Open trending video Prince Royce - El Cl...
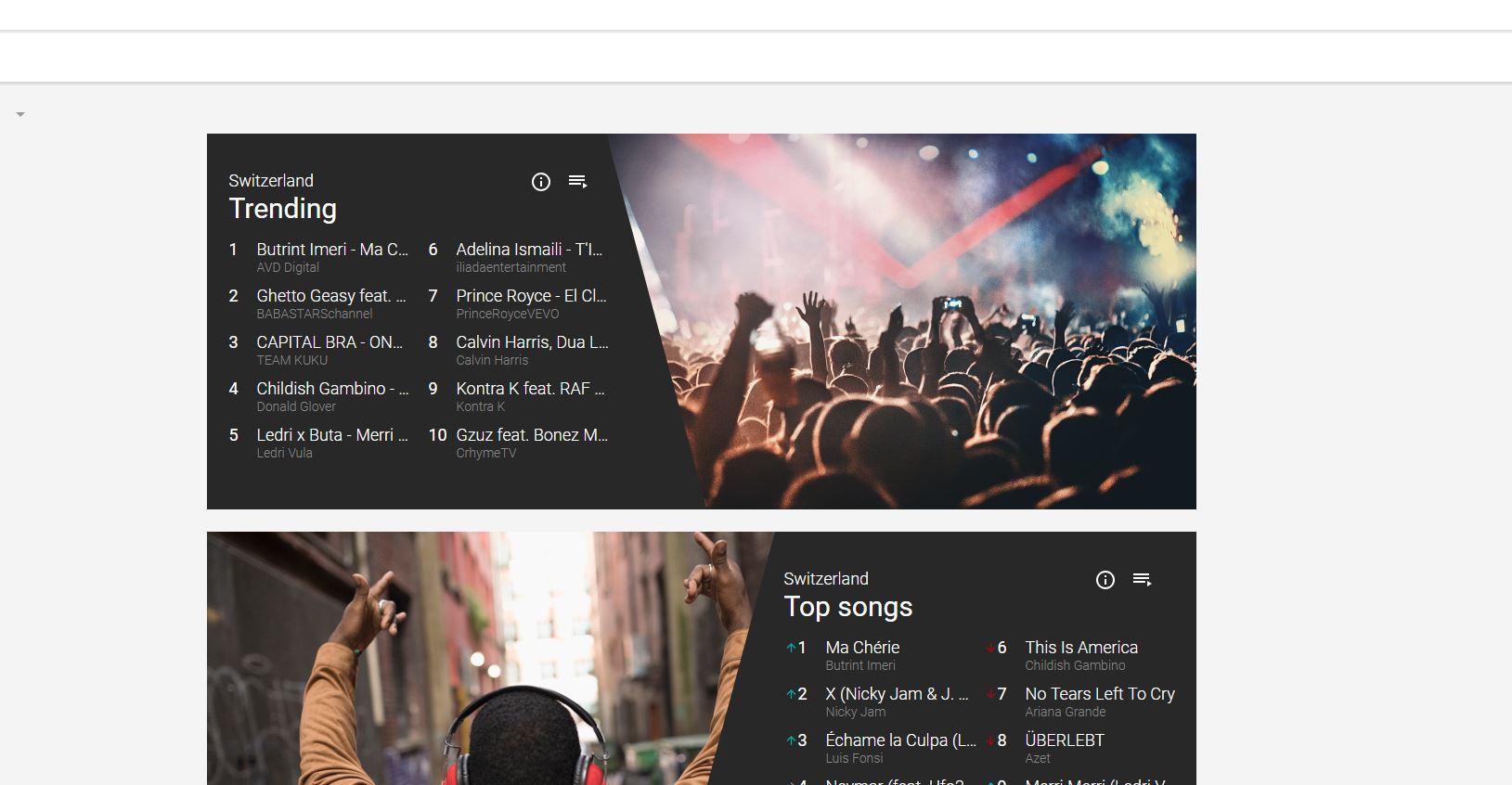 tap(531, 296)
